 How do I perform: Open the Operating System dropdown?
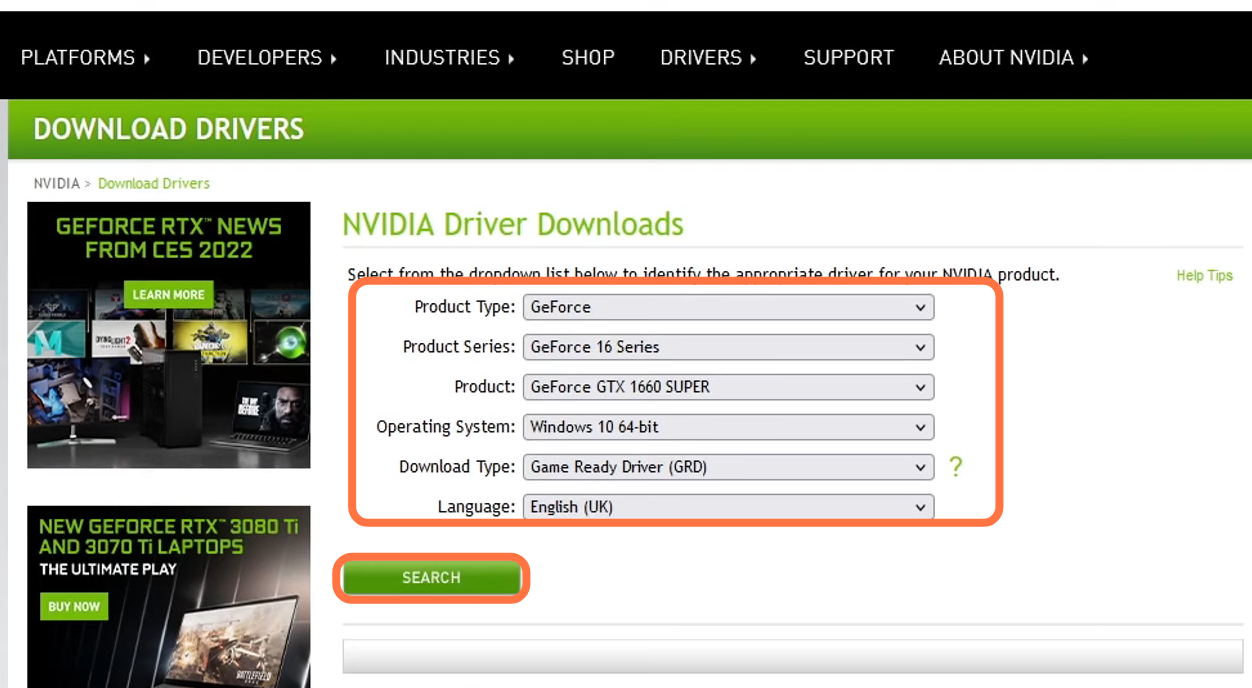728,427
